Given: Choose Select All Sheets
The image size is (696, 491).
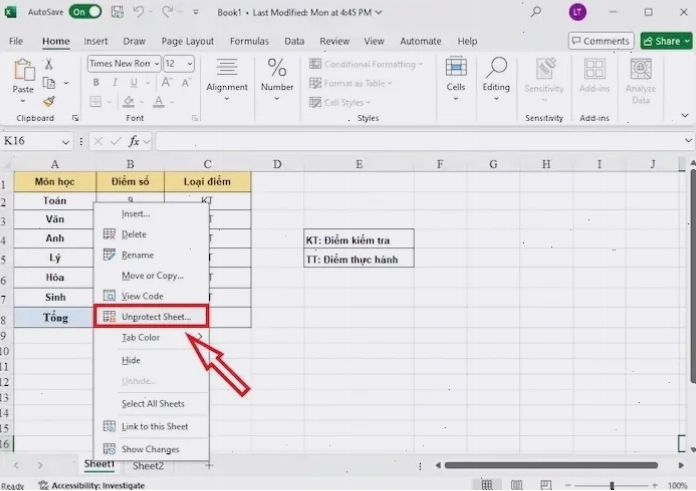Looking at the screenshot, I should (151, 404).
